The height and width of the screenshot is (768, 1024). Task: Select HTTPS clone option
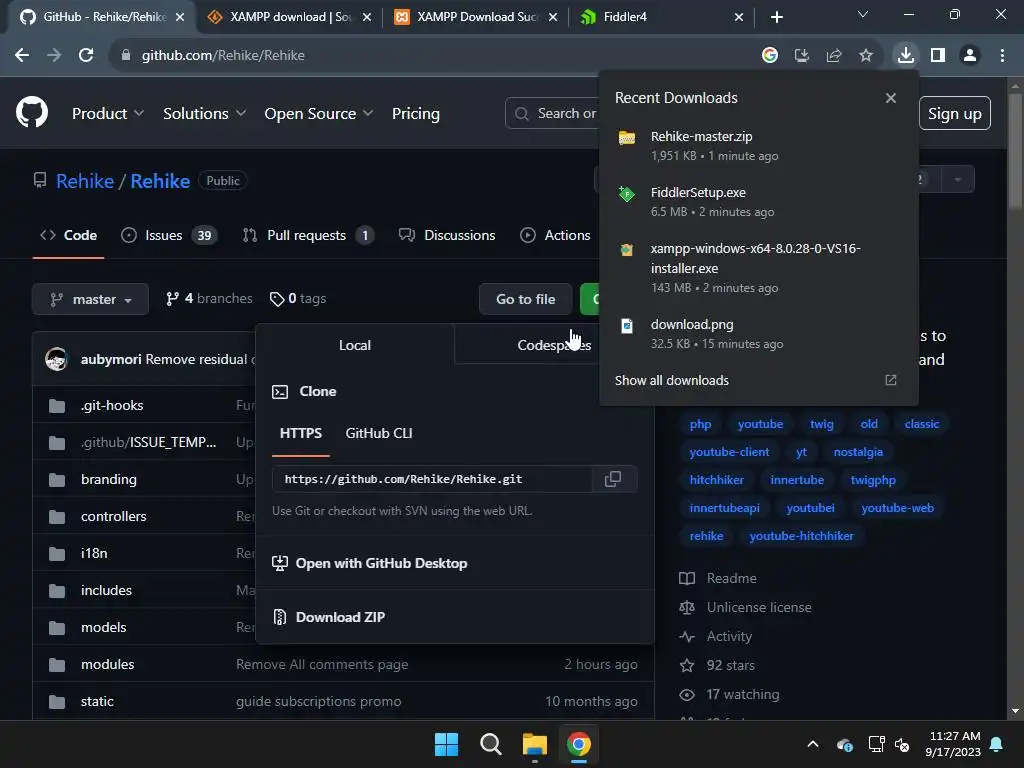[x=300, y=433]
